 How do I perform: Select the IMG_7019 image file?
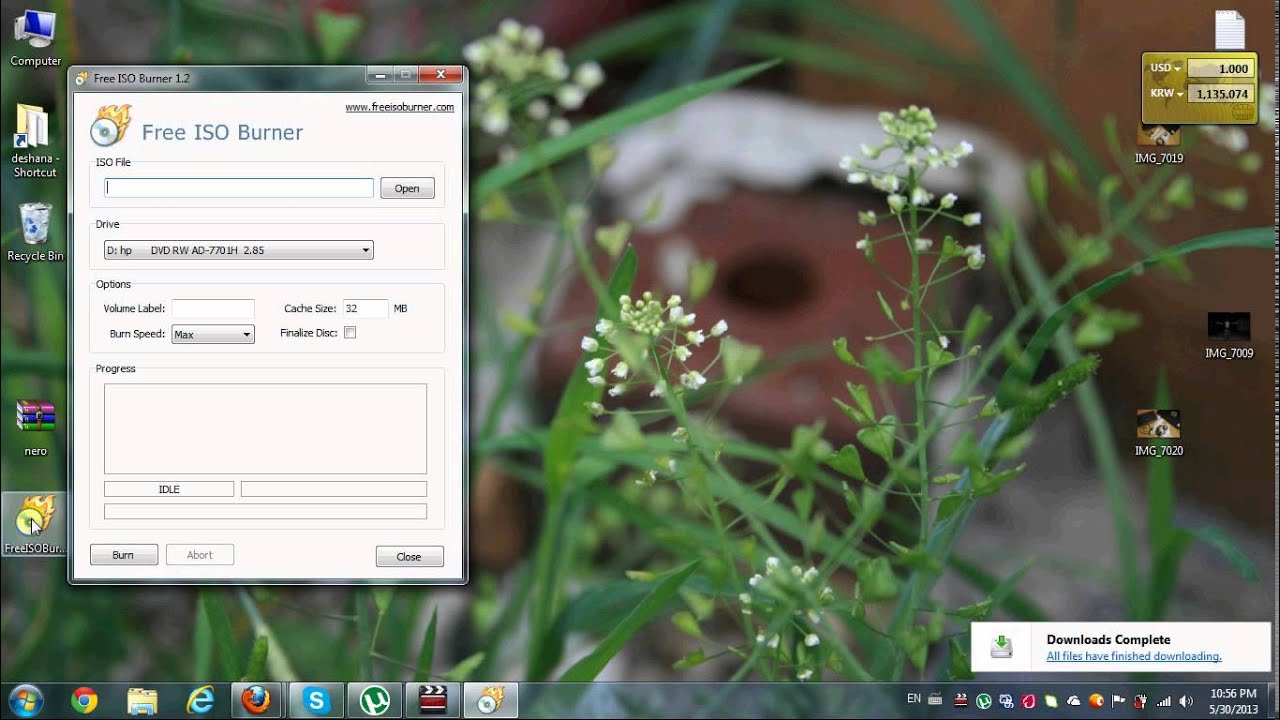point(1159,142)
